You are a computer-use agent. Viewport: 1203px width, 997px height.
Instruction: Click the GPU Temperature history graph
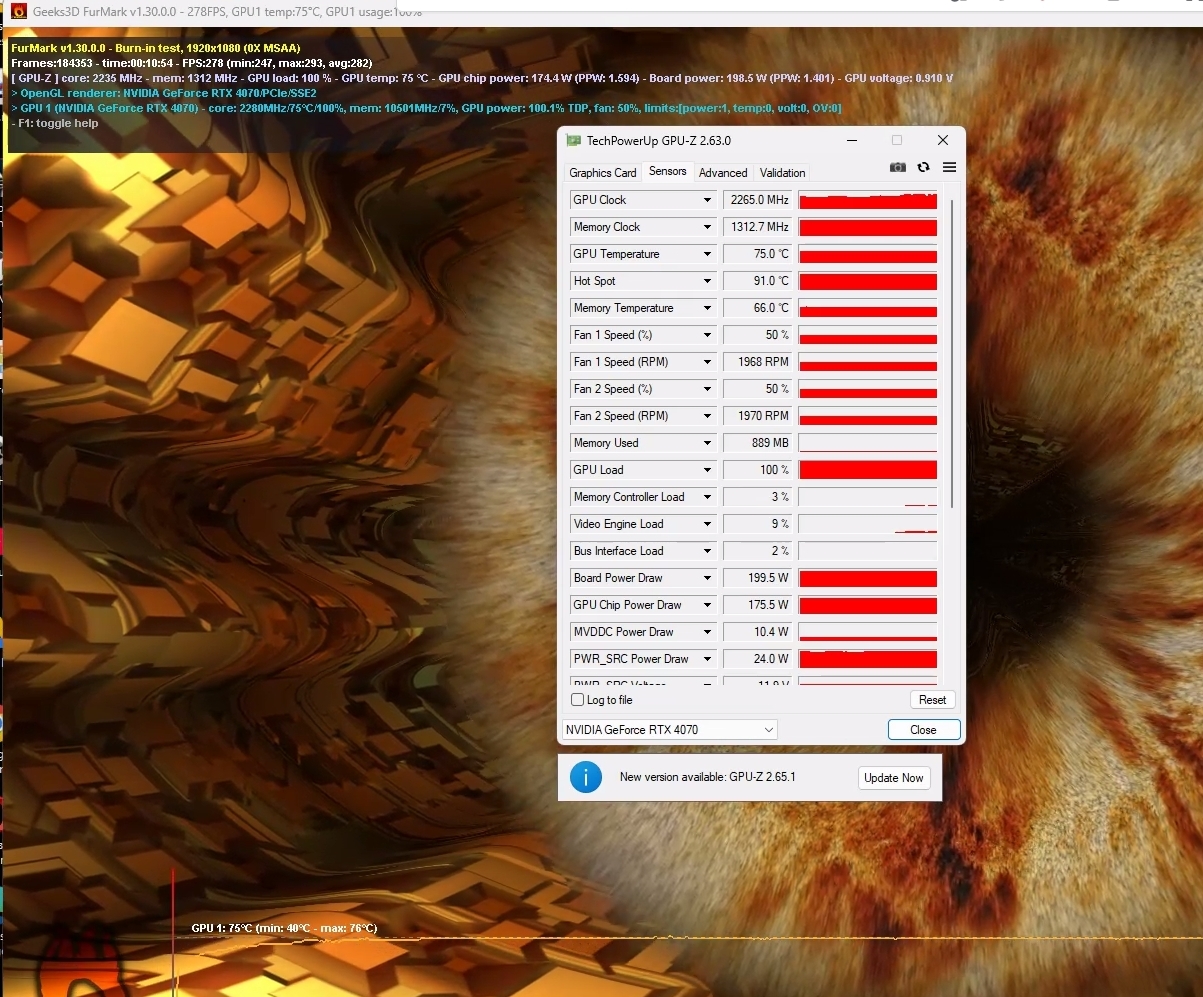tap(868, 254)
